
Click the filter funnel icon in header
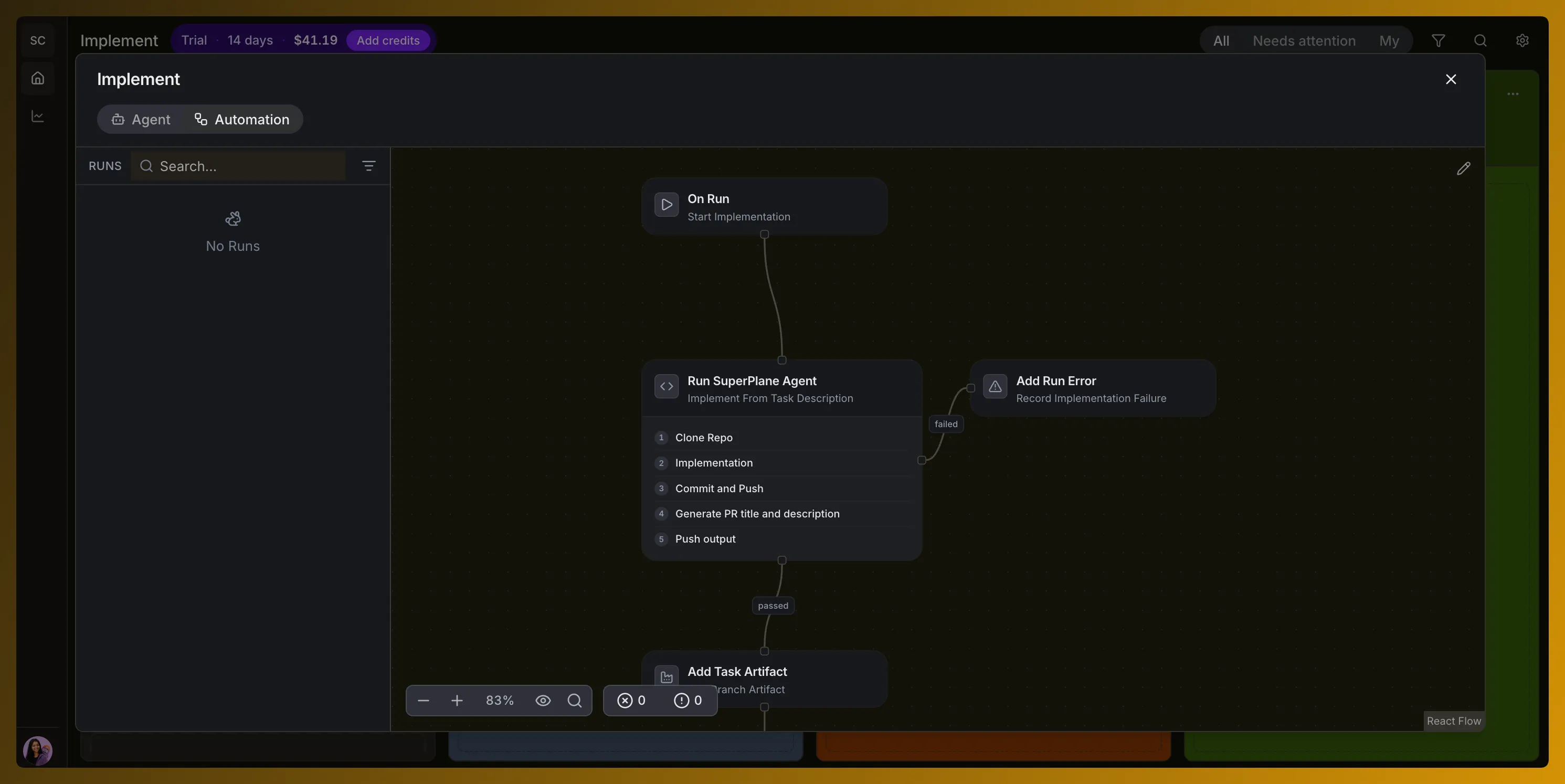[x=1438, y=41]
